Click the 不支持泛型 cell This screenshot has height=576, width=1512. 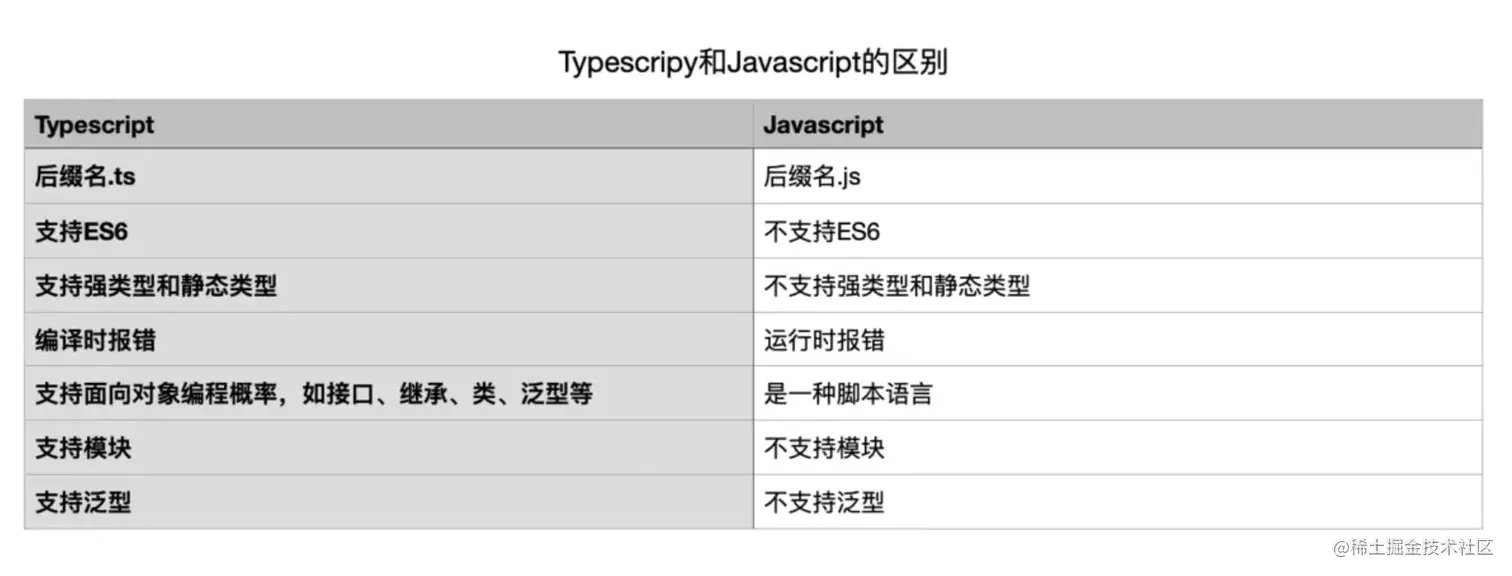[1118, 501]
